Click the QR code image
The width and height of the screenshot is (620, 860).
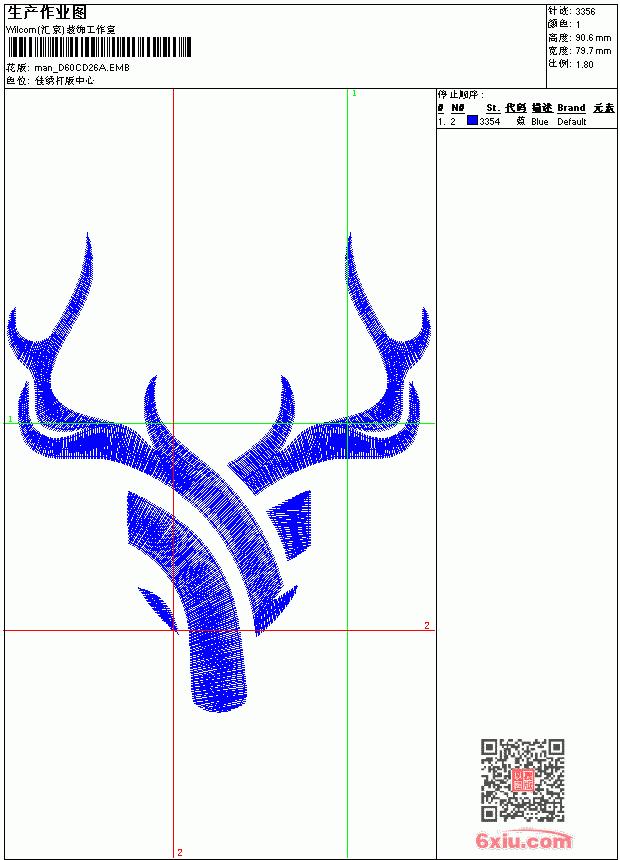(523, 780)
